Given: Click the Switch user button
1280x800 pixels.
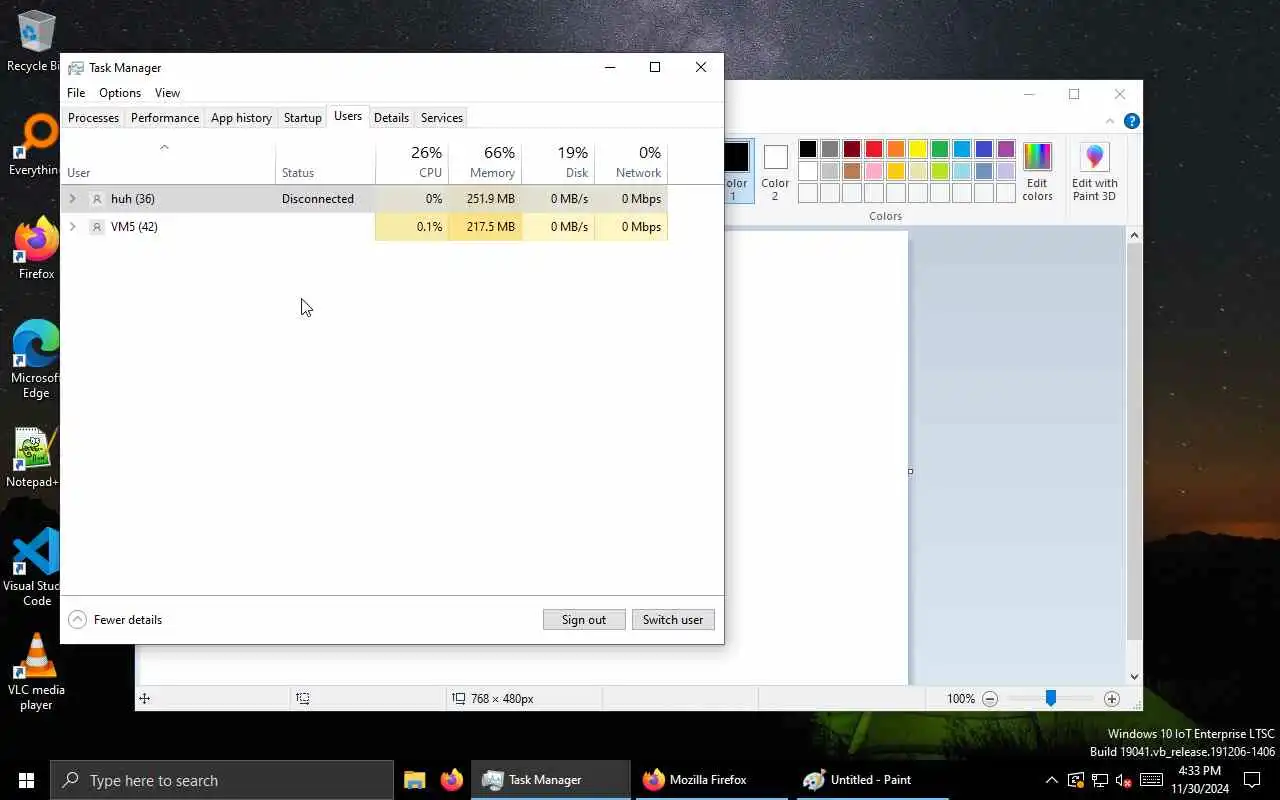Looking at the screenshot, I should tap(673, 620).
